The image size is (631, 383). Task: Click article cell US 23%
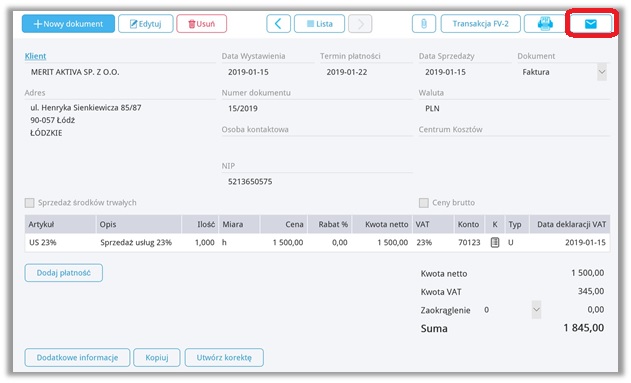43,243
